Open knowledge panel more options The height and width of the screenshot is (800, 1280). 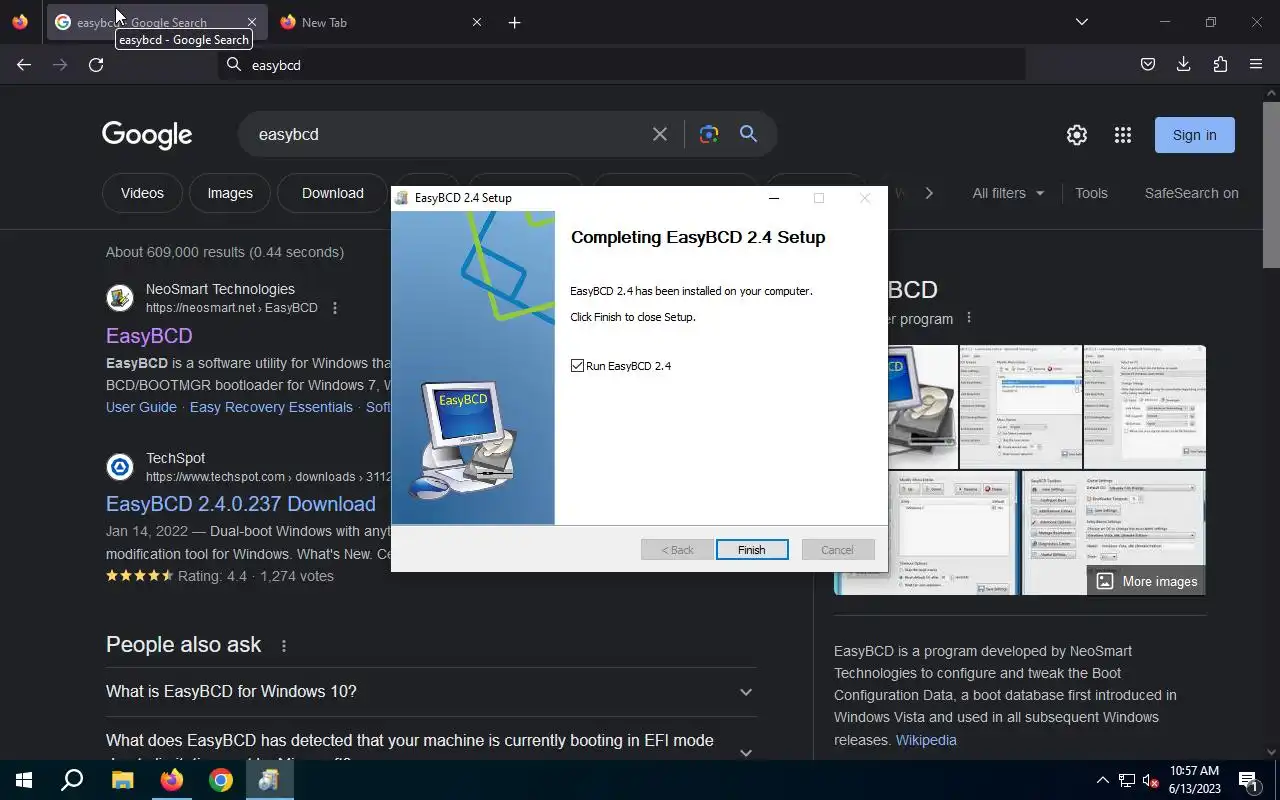tap(968, 318)
